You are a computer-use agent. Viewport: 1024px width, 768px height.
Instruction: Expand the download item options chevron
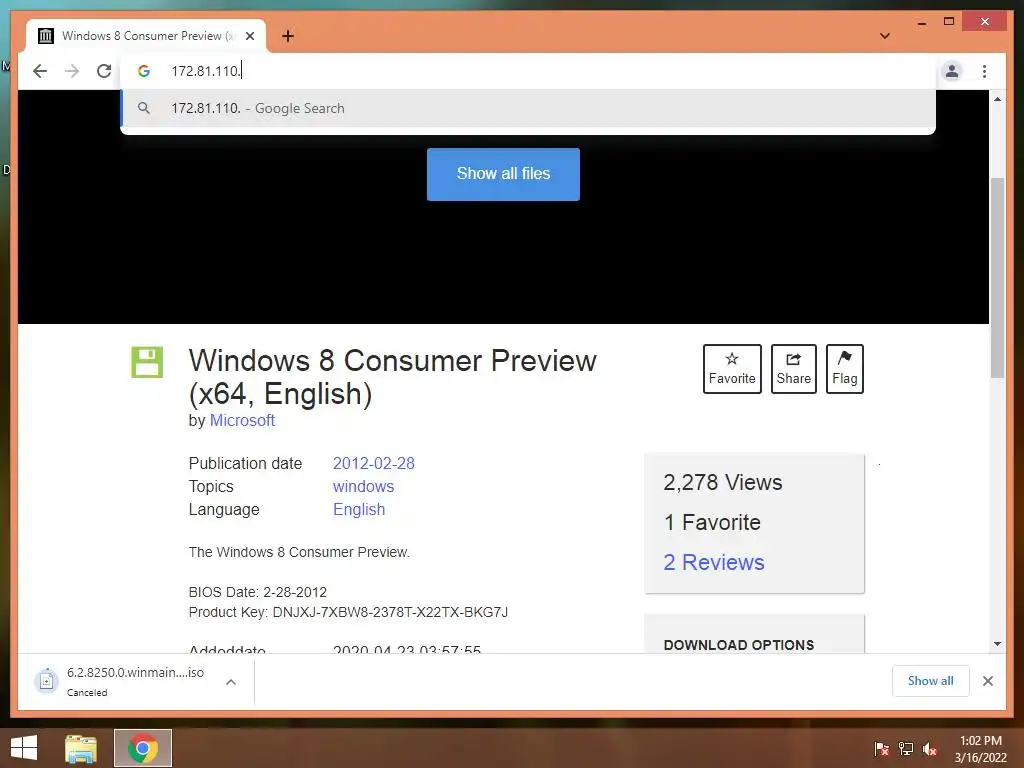[x=231, y=682]
